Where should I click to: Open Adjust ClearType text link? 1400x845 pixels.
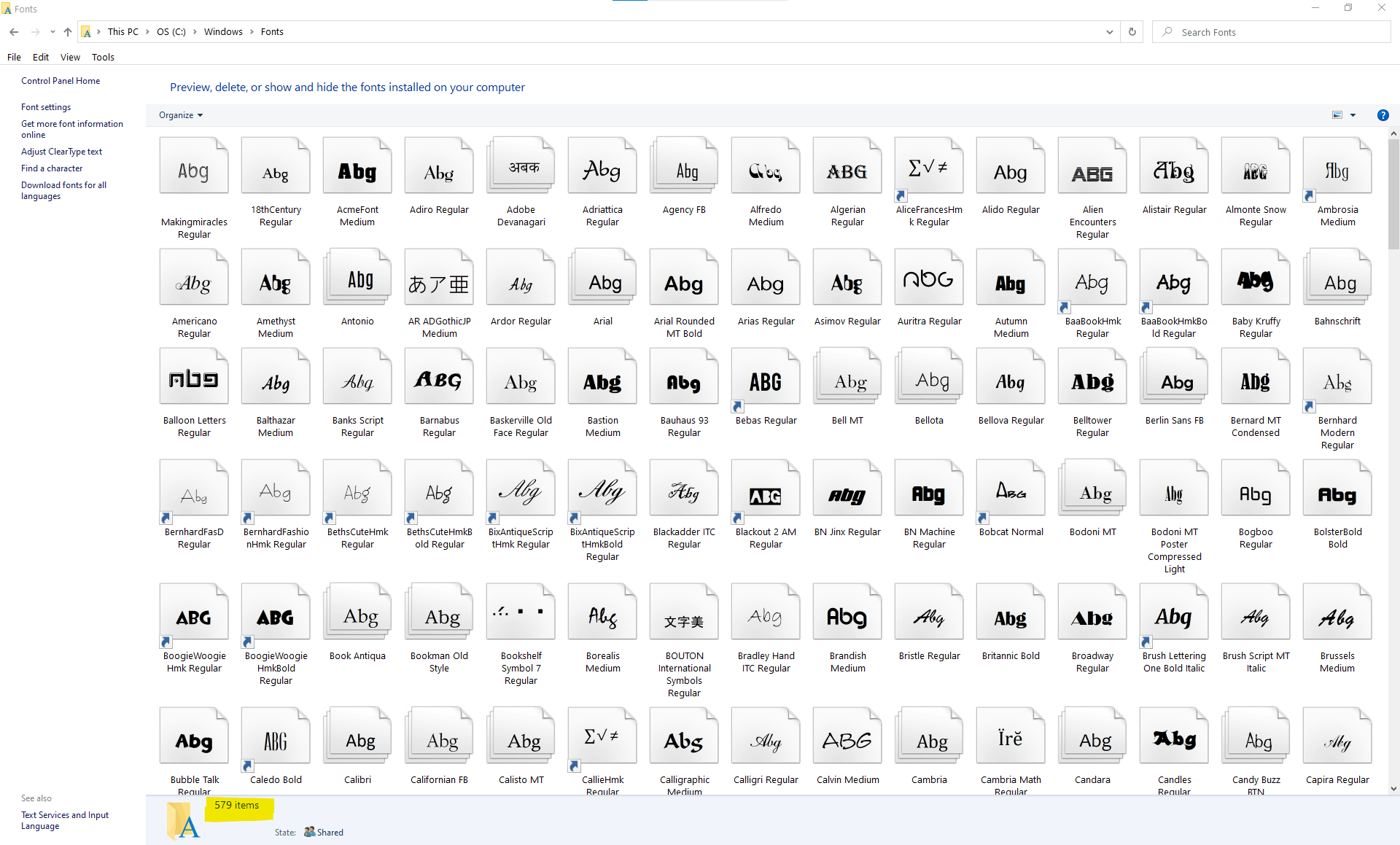tap(61, 152)
